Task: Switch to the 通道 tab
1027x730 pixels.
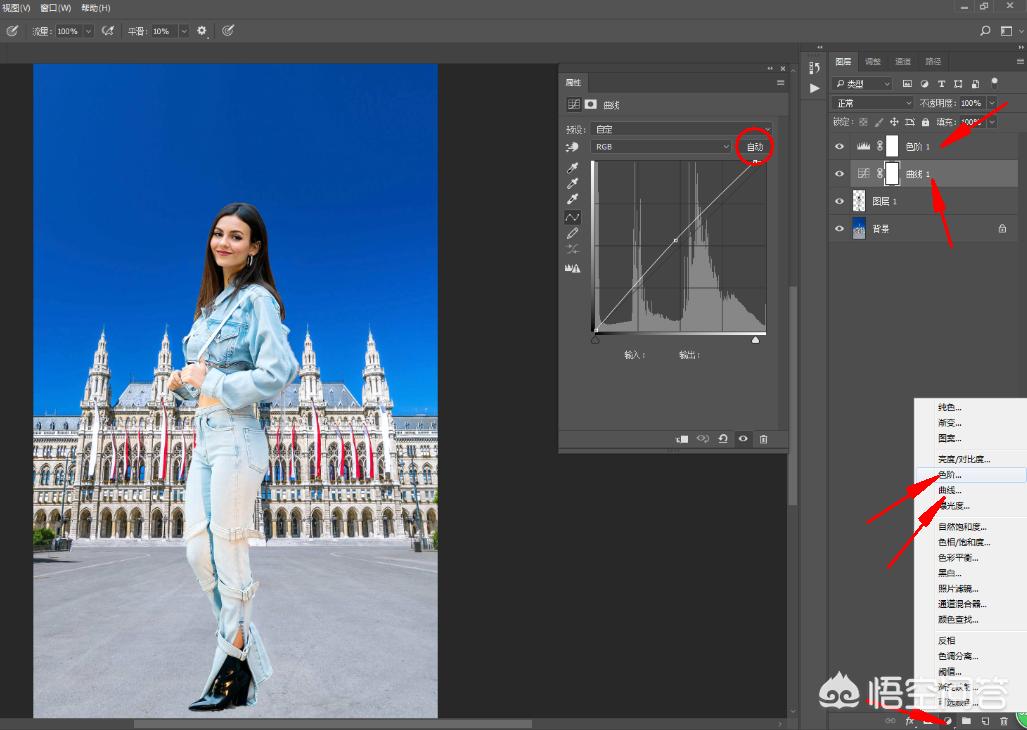Action: [903, 62]
